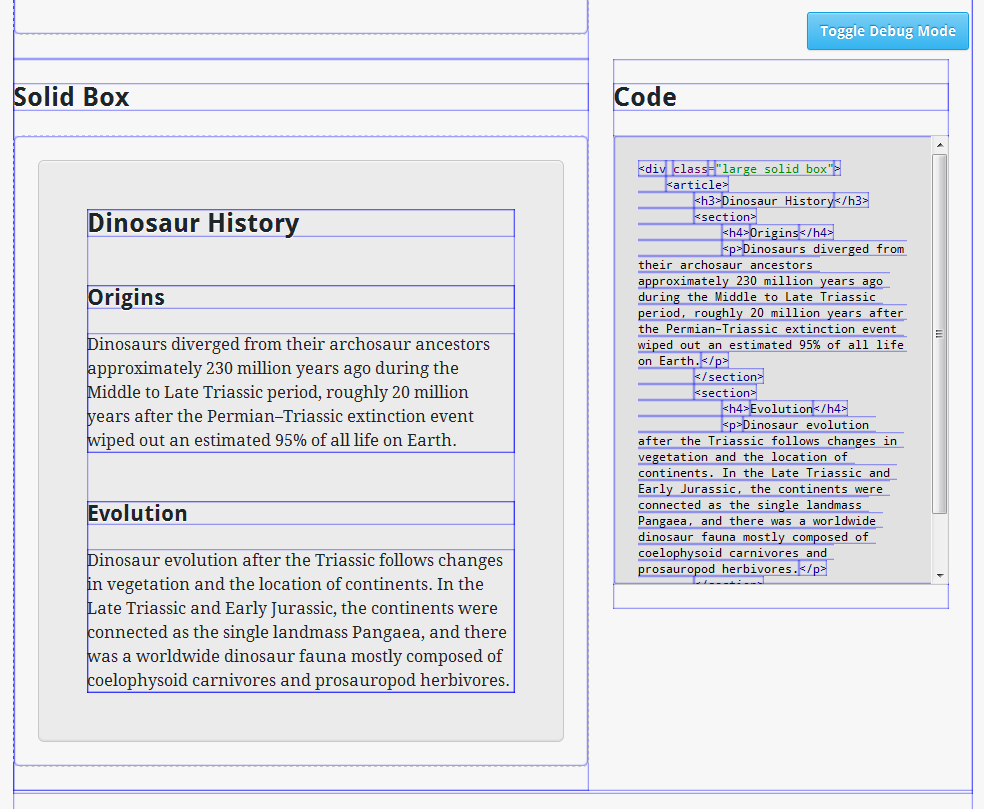984x809 pixels.
Task: Click the code panel vertical scrollbar thumb
Action: [940, 333]
